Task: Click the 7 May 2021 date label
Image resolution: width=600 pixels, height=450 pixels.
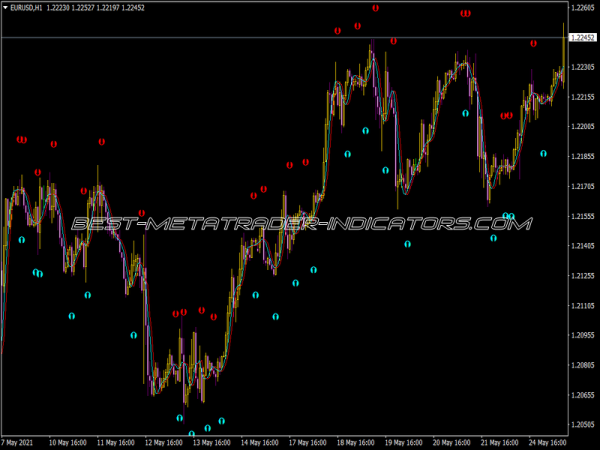Action: click(20, 442)
